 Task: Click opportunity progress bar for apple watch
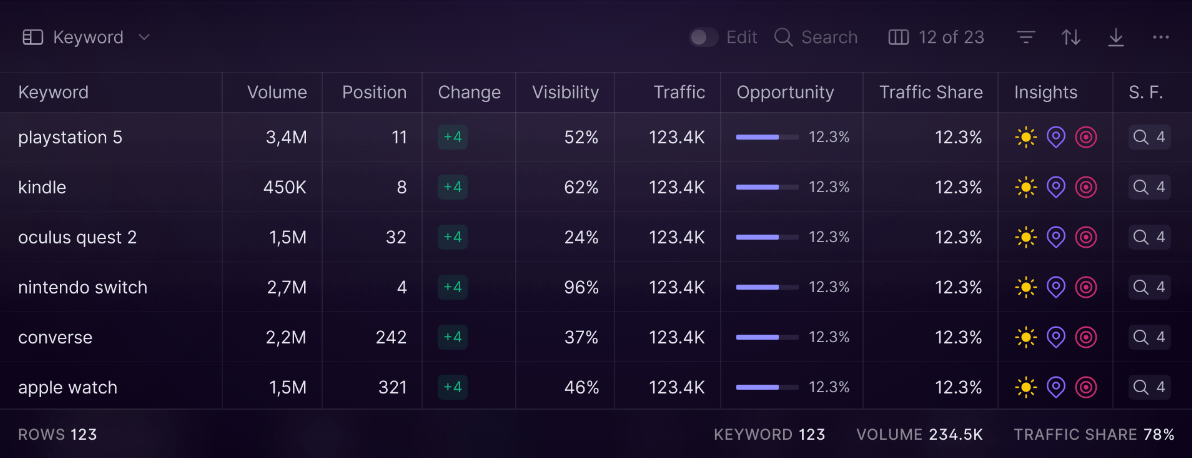click(767, 387)
